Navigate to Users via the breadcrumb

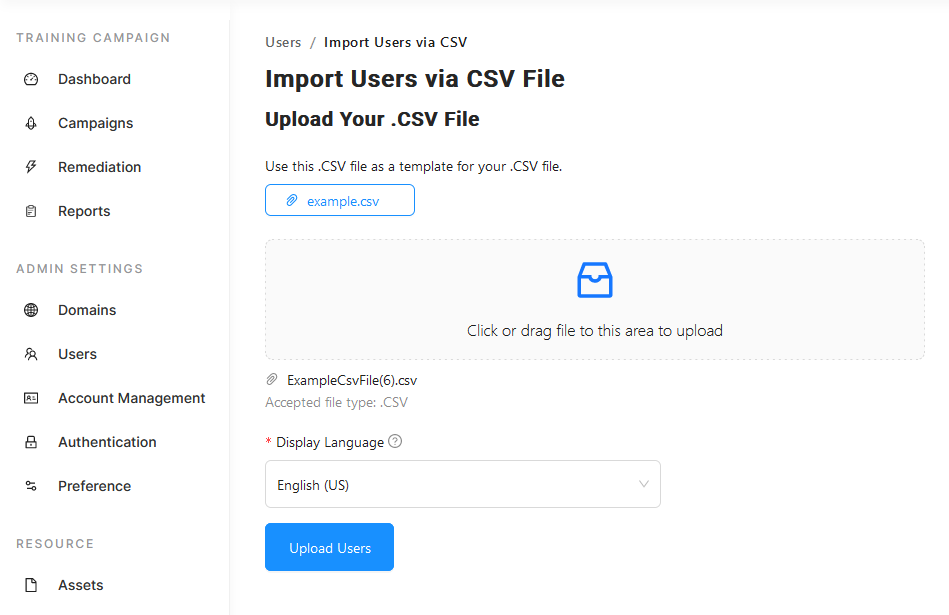(x=283, y=42)
